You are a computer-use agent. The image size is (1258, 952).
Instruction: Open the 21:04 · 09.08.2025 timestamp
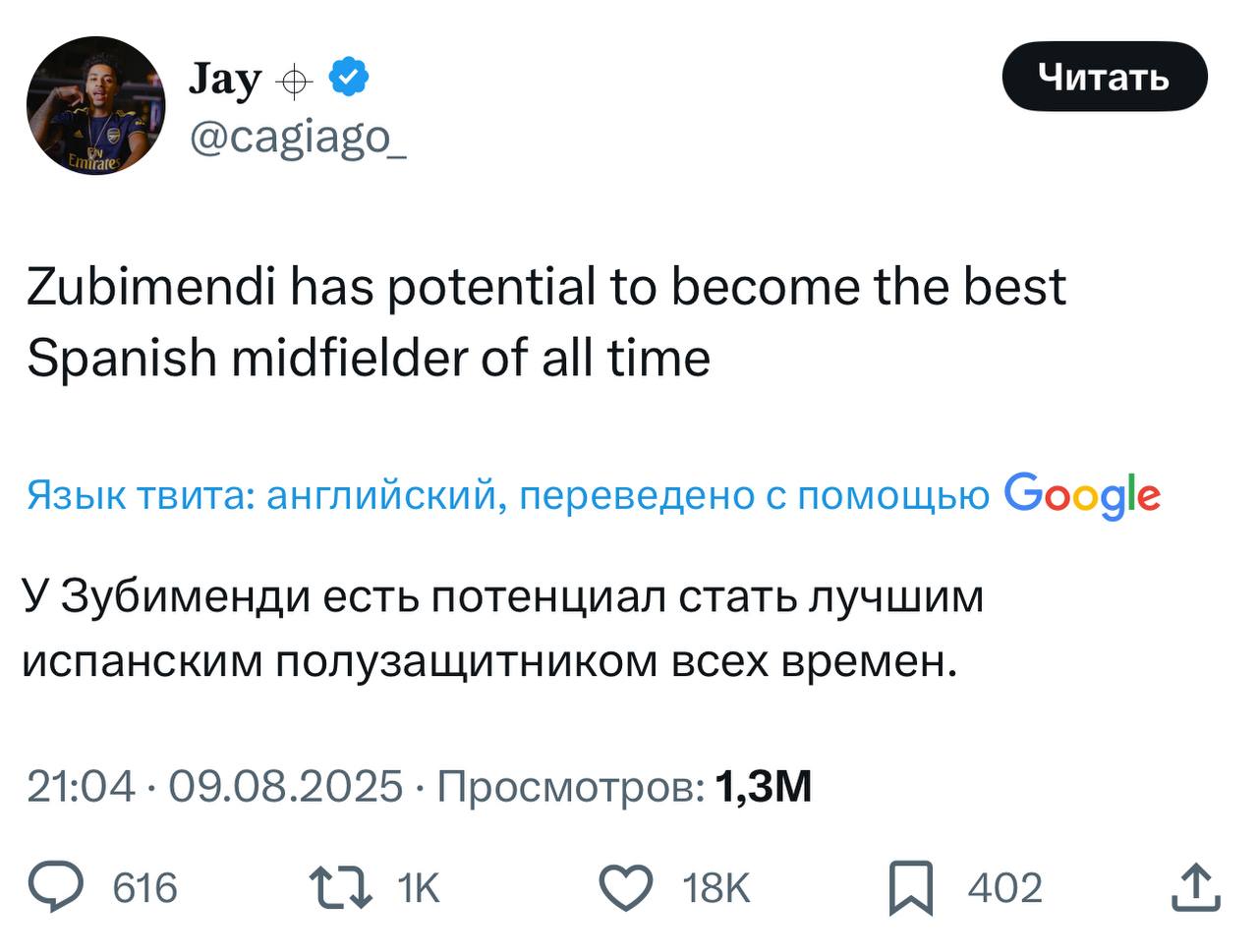click(x=215, y=786)
